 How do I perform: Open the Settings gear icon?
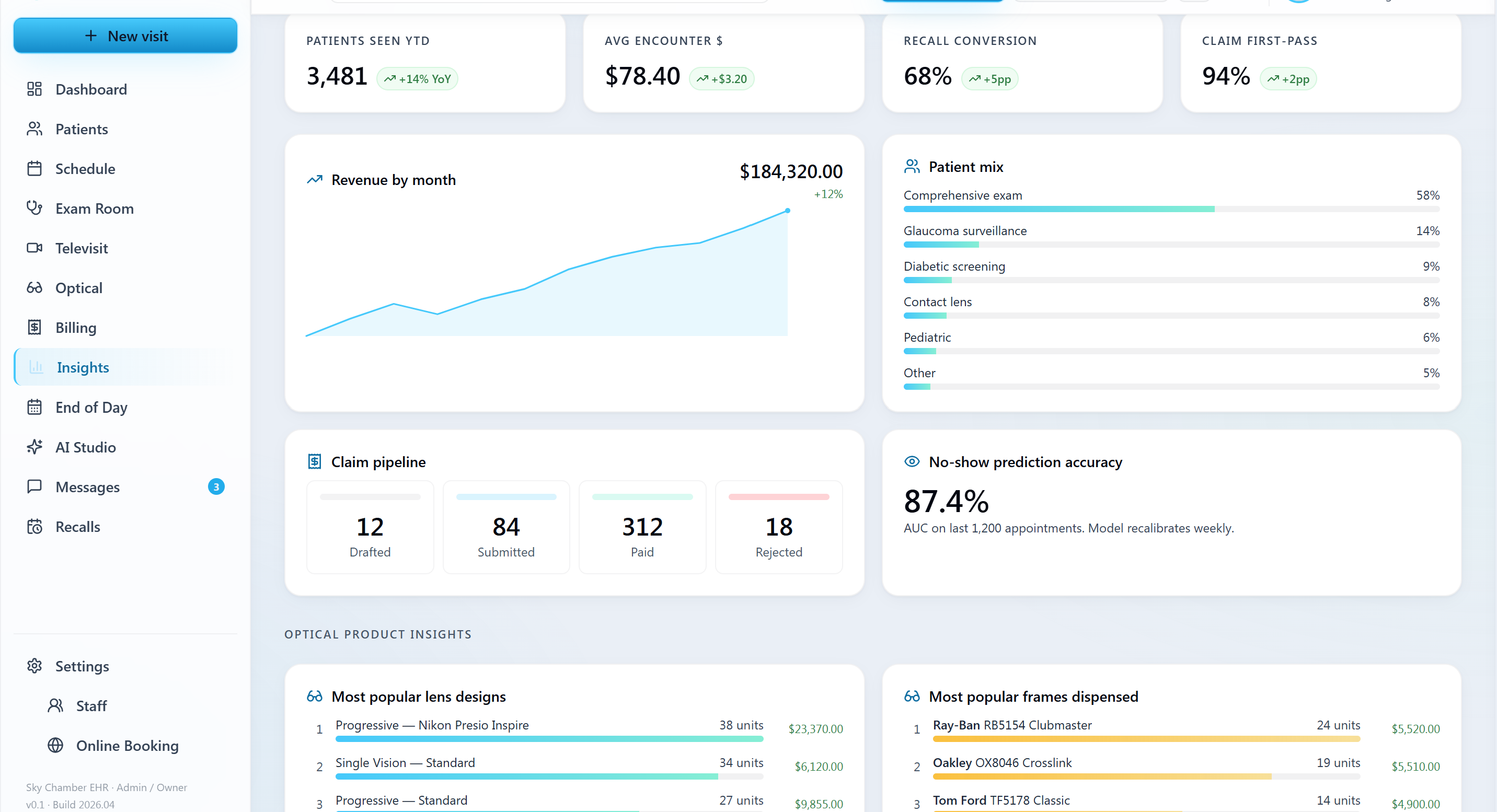click(34, 666)
